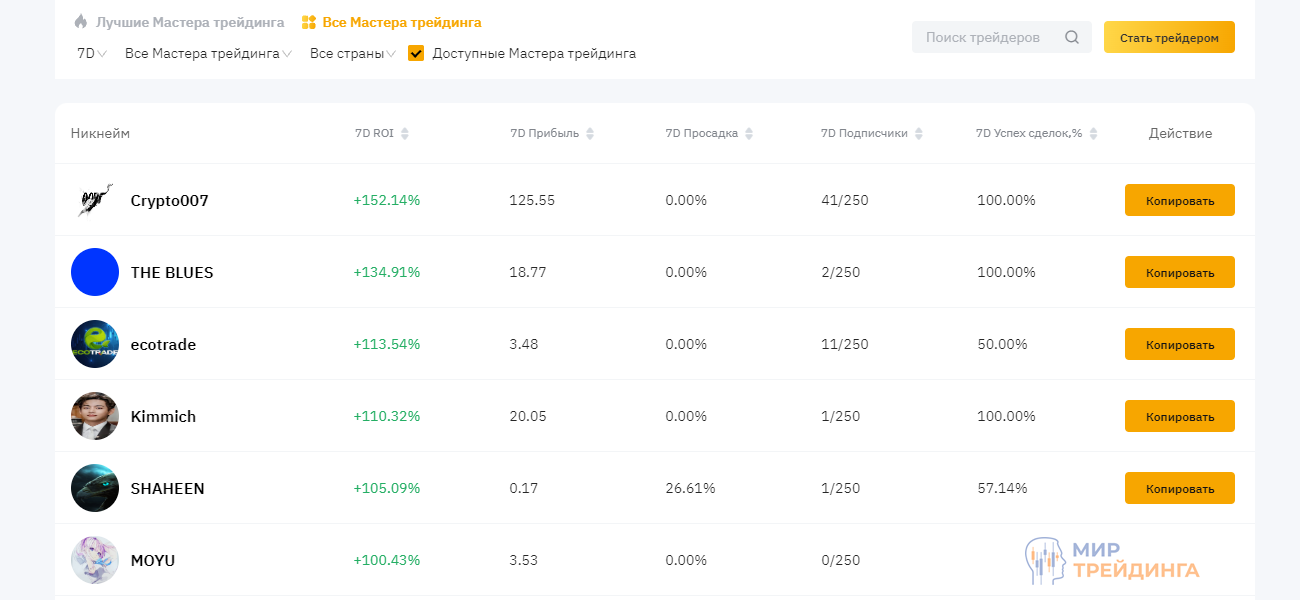Click Копировать for Kimmich
Viewport: 1300px width, 600px height.
(1179, 416)
